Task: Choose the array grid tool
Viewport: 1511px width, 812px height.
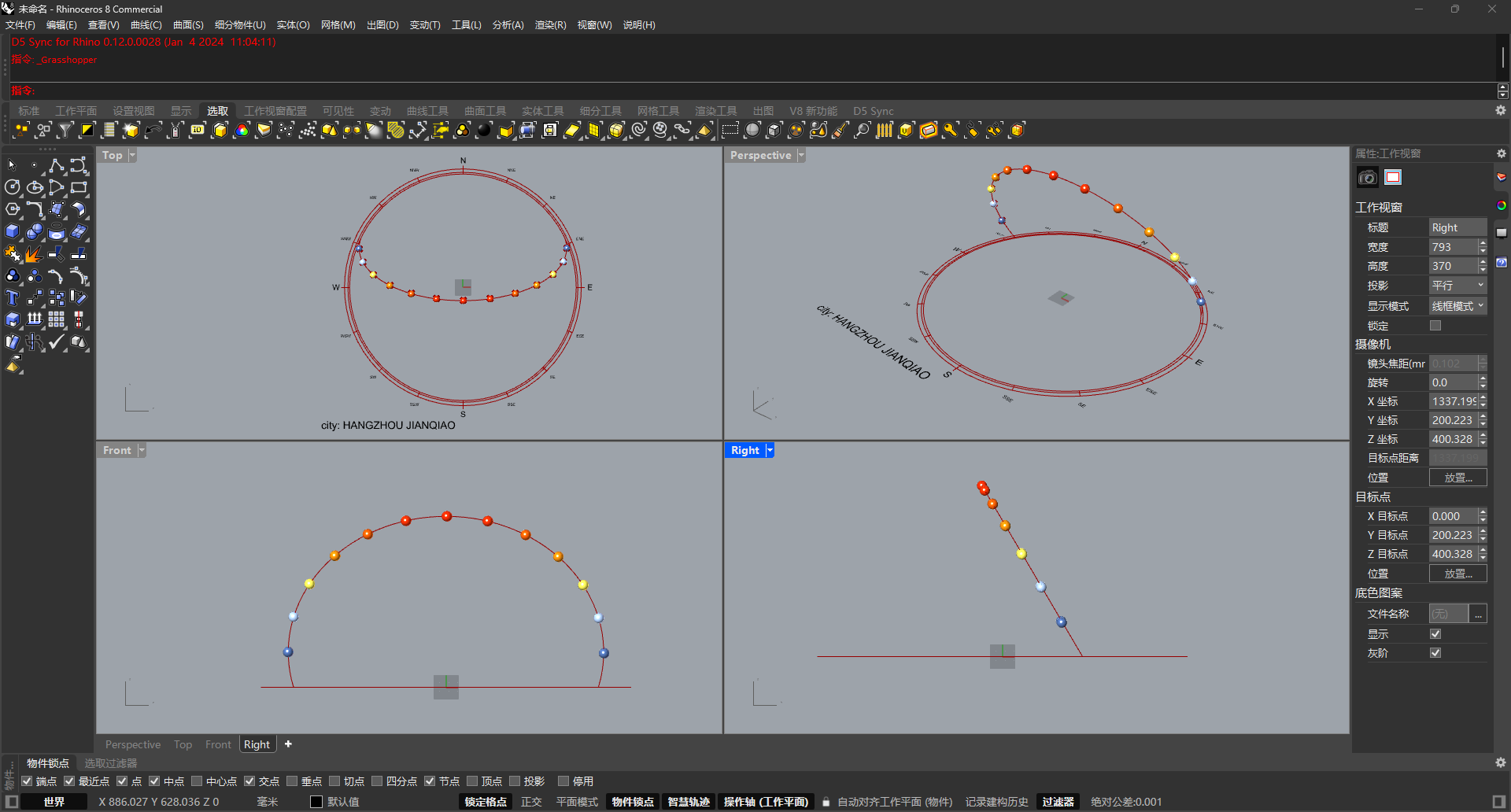Action: [x=57, y=319]
